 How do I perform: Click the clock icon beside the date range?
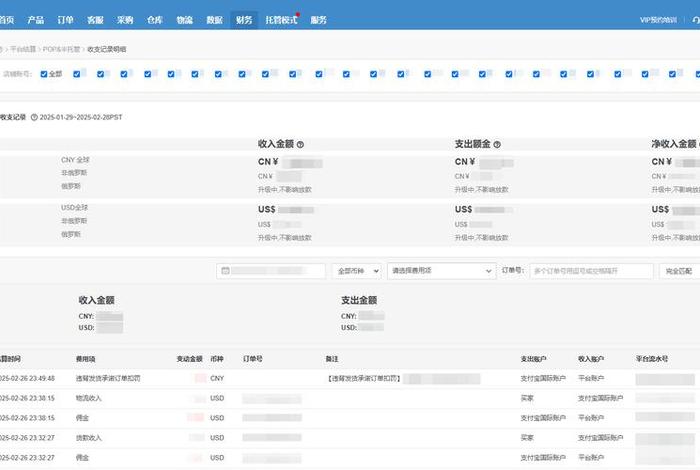tap(34, 117)
